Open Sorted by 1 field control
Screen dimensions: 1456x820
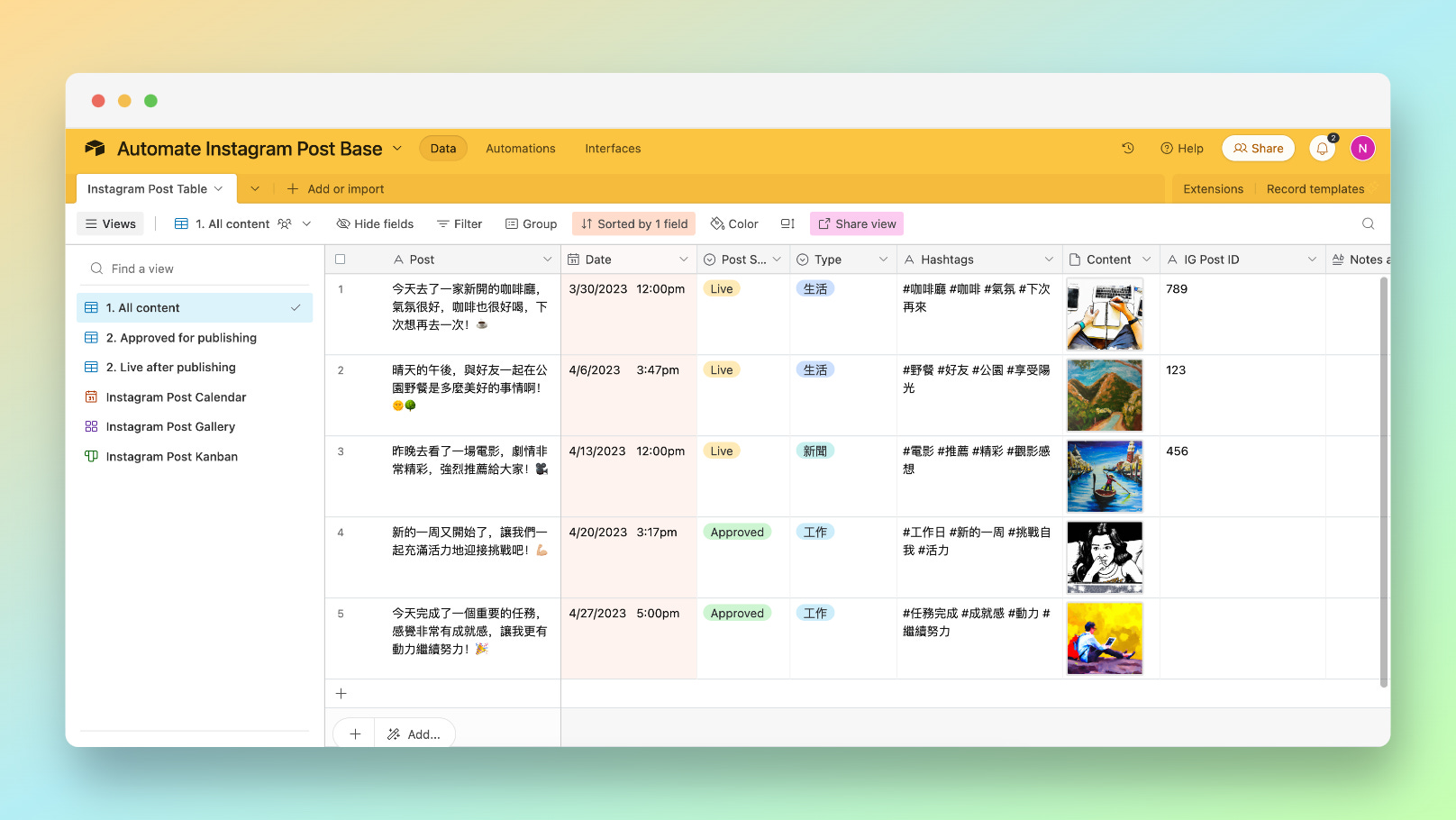[x=633, y=223]
